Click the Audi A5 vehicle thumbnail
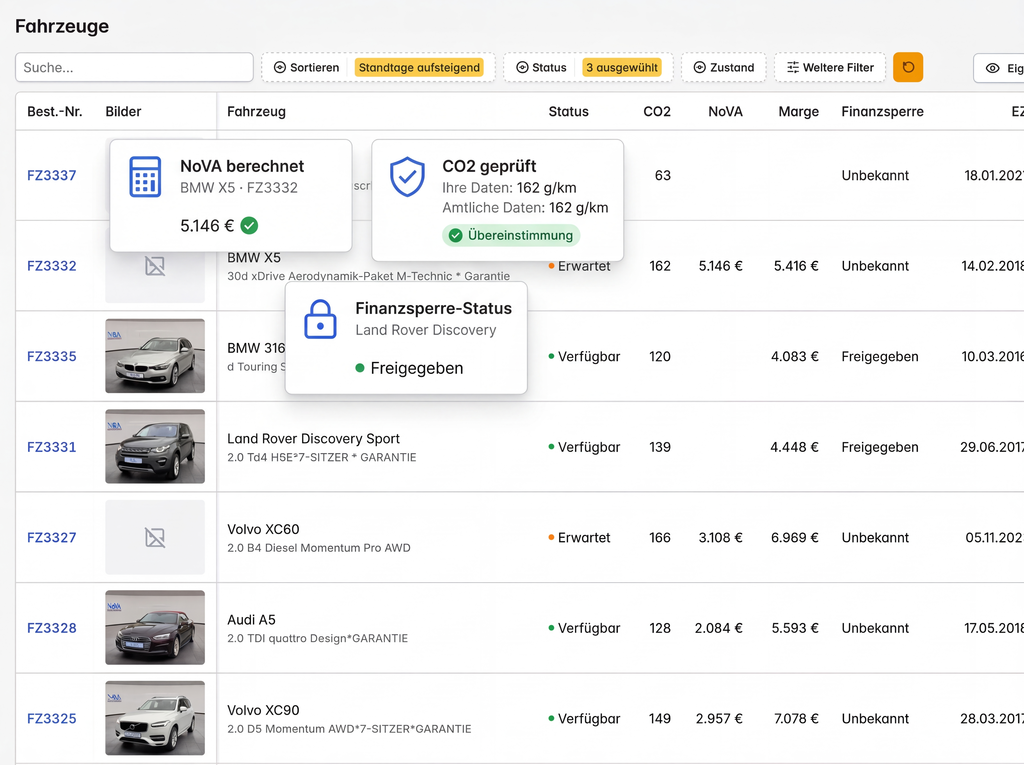The height and width of the screenshot is (765, 1024). (x=155, y=628)
